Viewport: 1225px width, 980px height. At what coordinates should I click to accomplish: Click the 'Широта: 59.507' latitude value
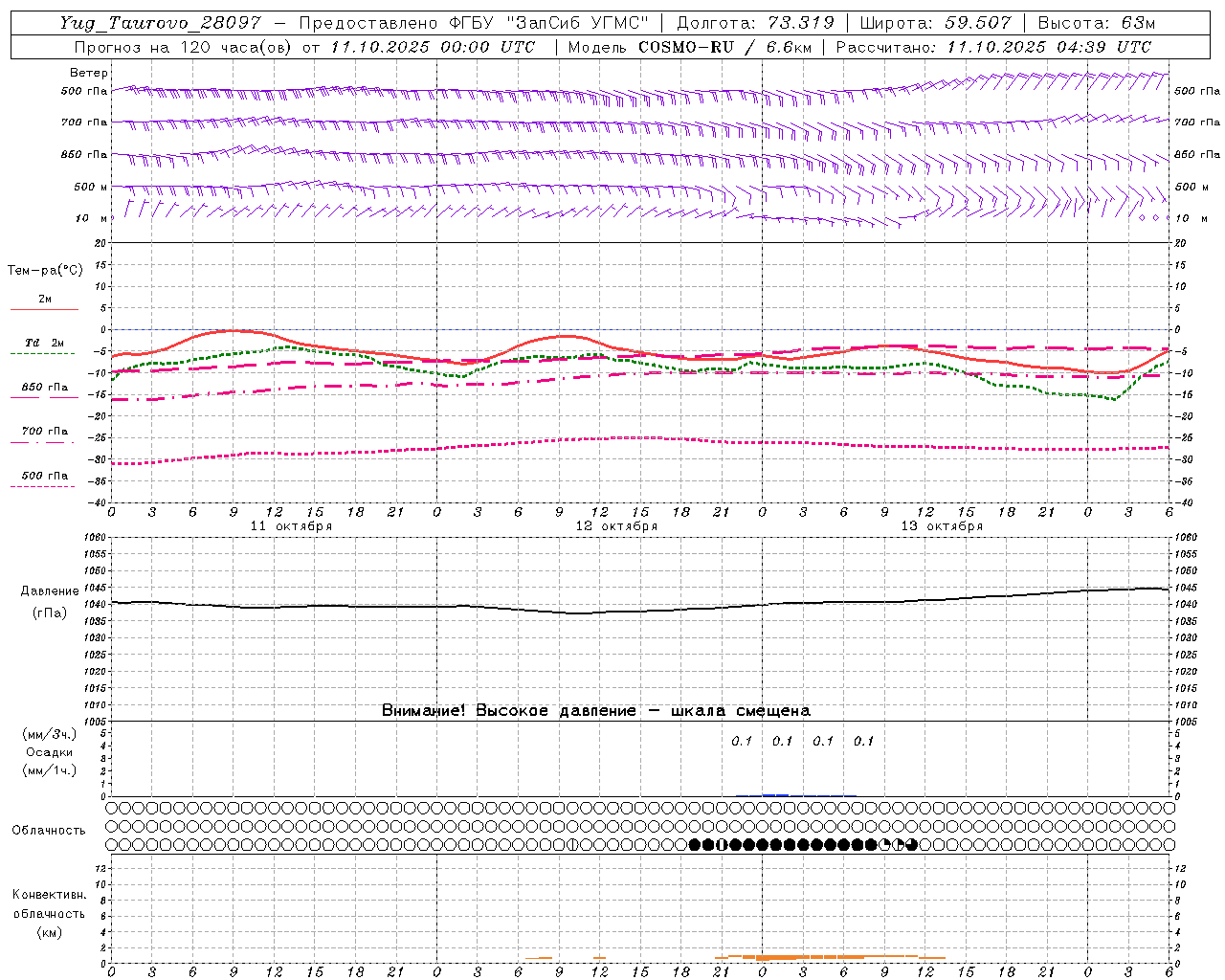[935, 23]
